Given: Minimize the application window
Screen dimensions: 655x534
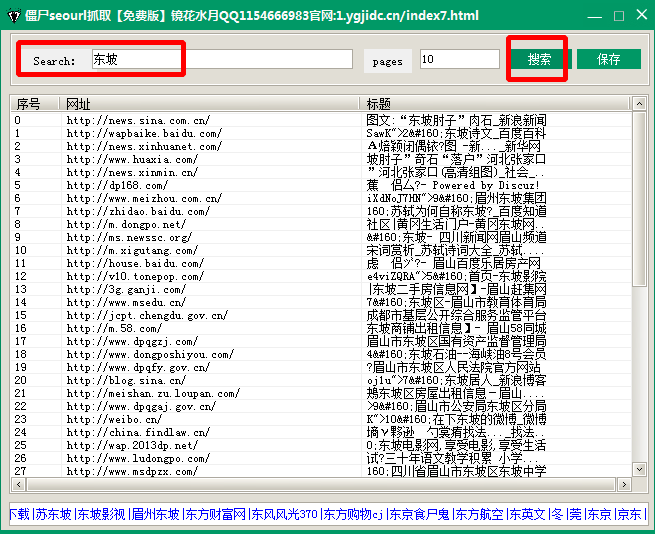Looking at the screenshot, I should click(x=594, y=16).
